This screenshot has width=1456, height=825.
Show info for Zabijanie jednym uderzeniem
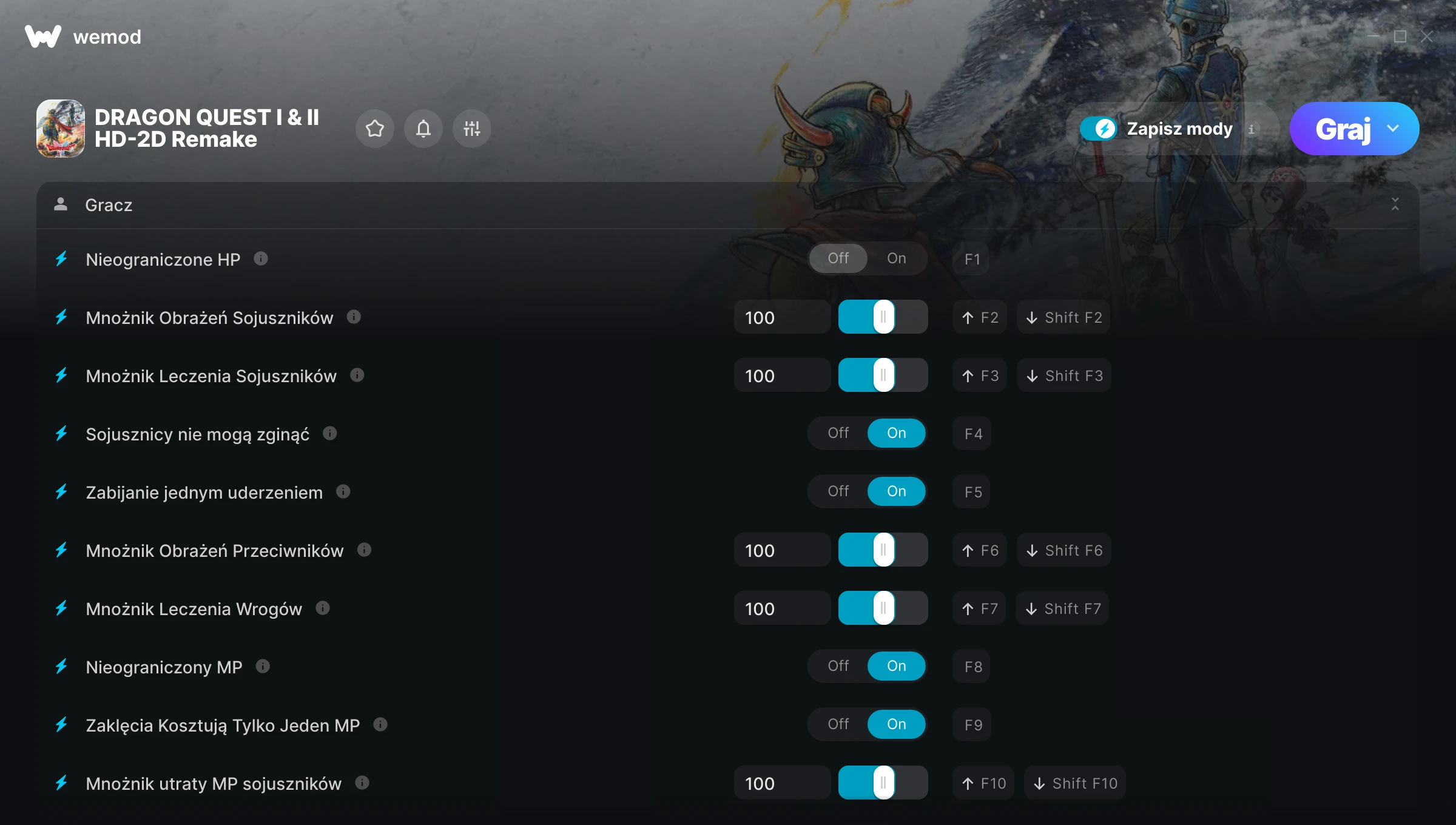pos(343,492)
